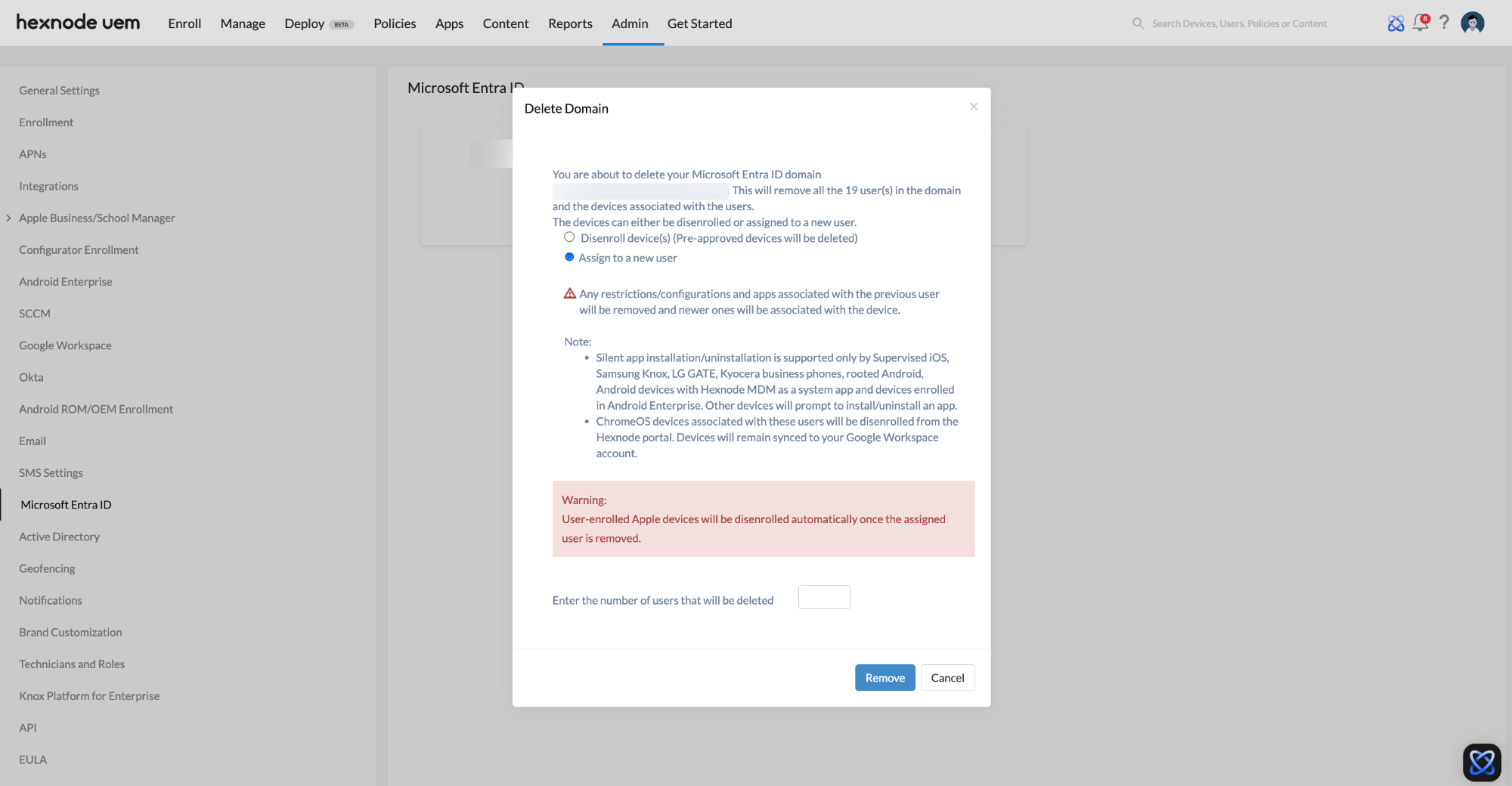Open APNs settings

[33, 153]
